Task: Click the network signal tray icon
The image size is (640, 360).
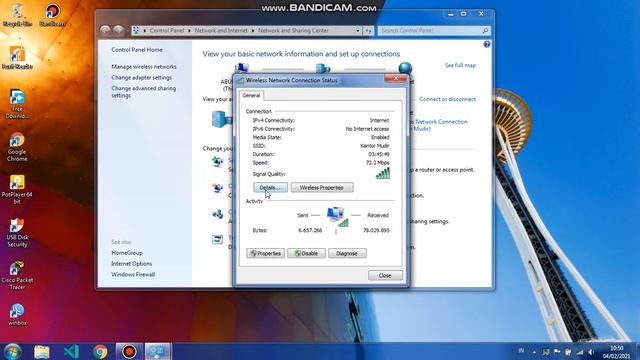Action: [580, 352]
